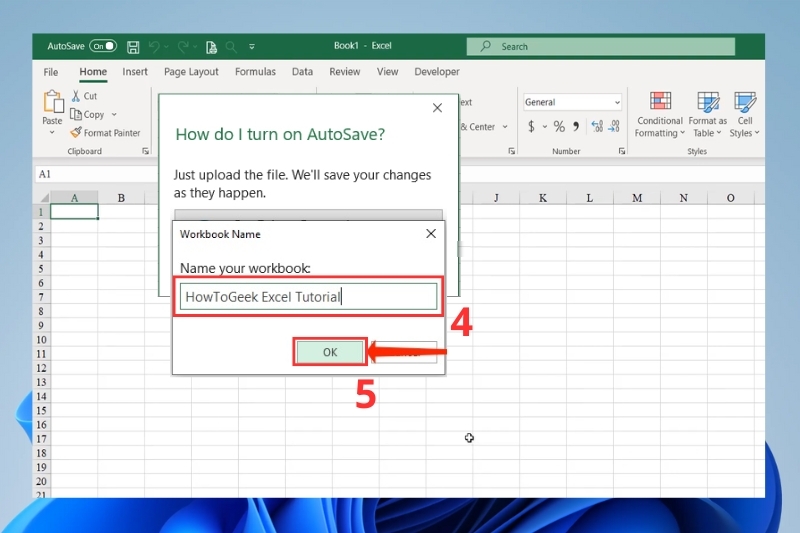Select column M header
The height and width of the screenshot is (533, 800).
[x=637, y=198]
